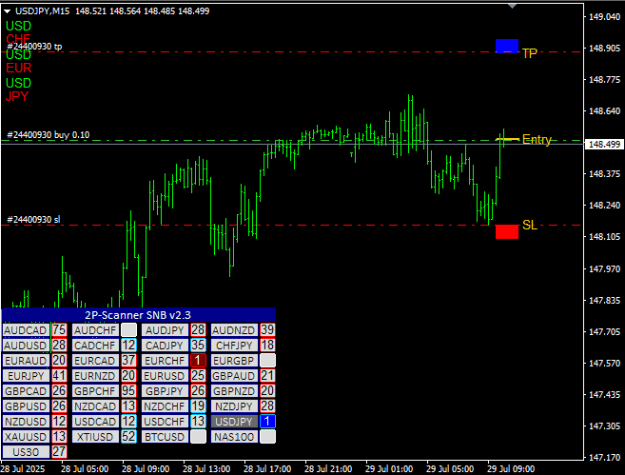Image resolution: width=625 pixels, height=475 pixels.
Task: Open USDCHF symbol
Action: coord(165,421)
